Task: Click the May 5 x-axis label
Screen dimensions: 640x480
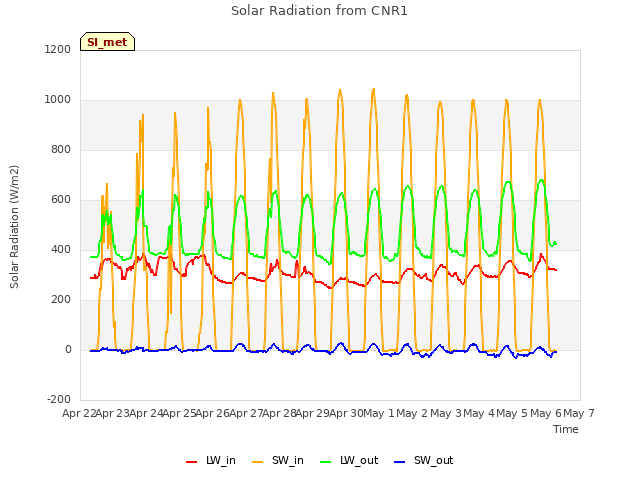Action: tap(512, 413)
